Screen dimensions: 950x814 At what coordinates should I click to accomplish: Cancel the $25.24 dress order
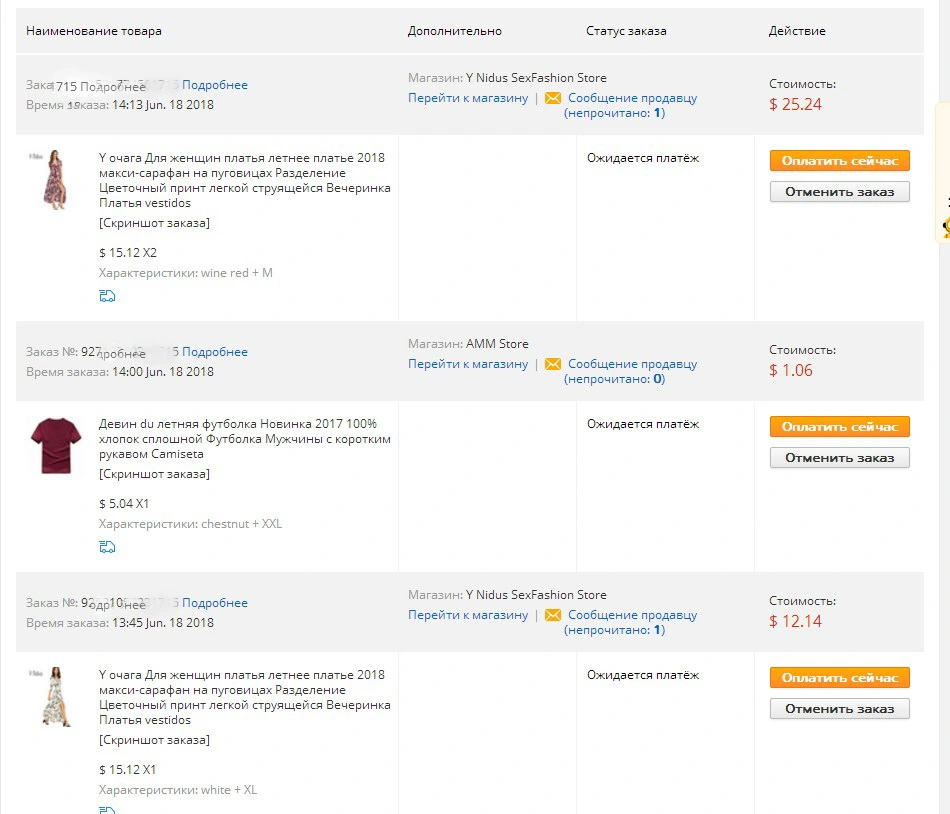(x=840, y=192)
